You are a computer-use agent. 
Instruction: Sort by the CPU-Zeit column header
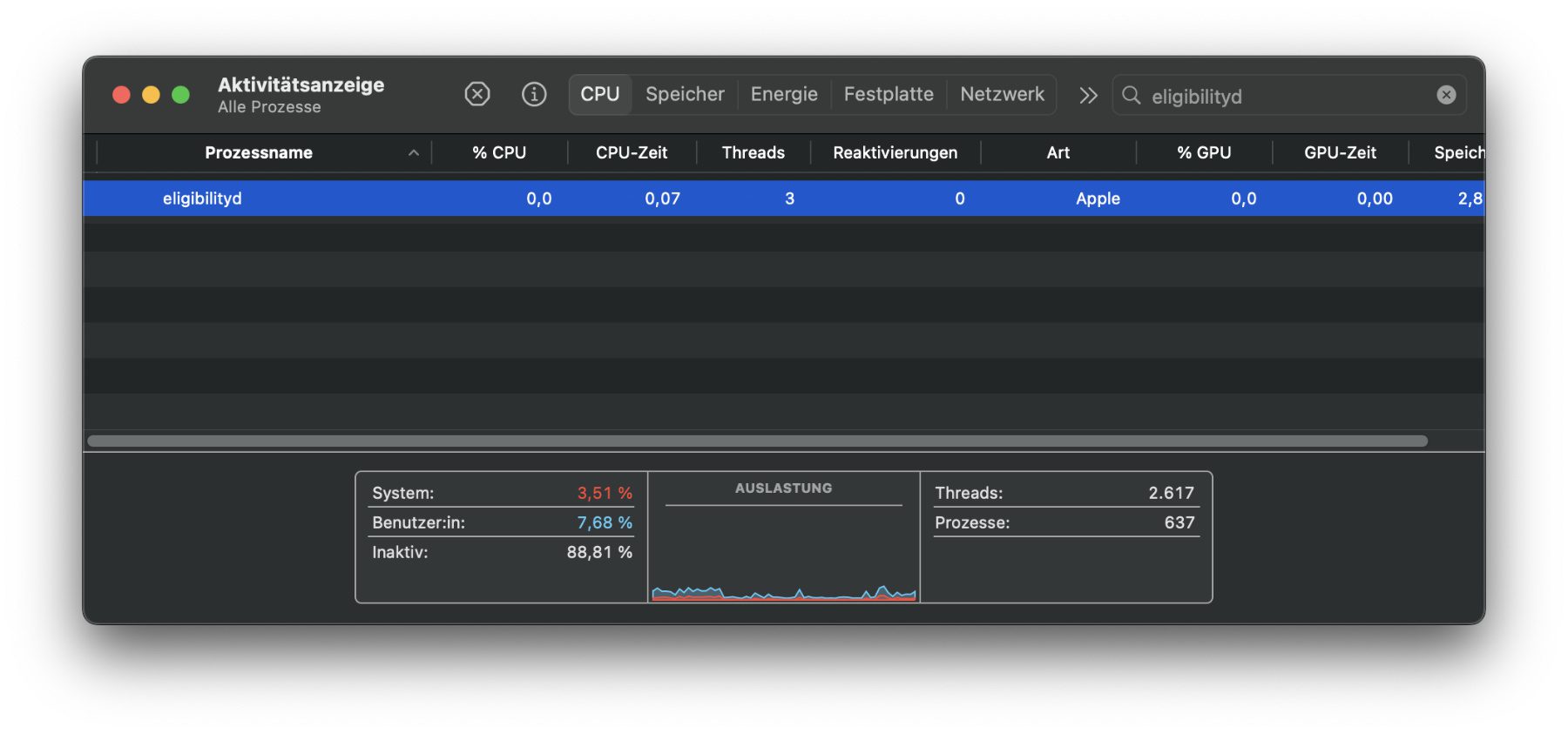(632, 153)
